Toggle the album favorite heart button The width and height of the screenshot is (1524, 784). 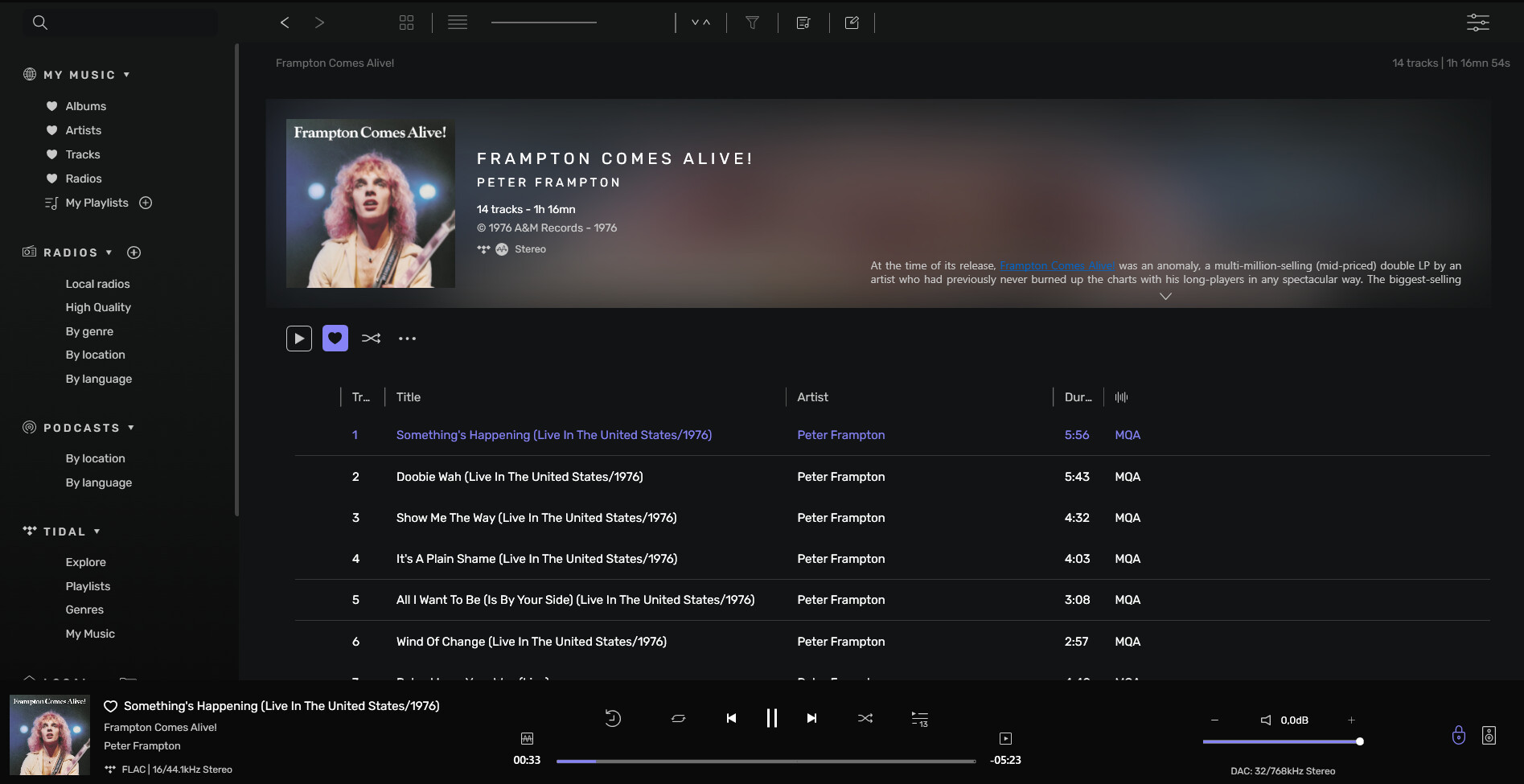coord(335,339)
